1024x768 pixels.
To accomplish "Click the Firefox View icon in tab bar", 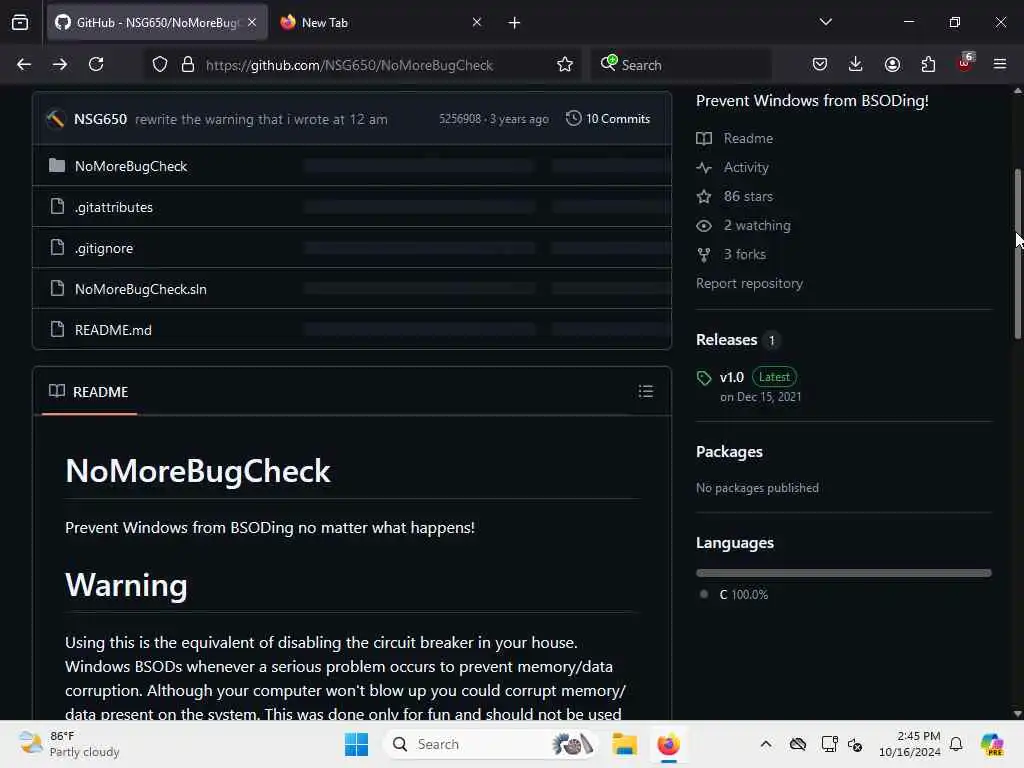I will coord(20,22).
